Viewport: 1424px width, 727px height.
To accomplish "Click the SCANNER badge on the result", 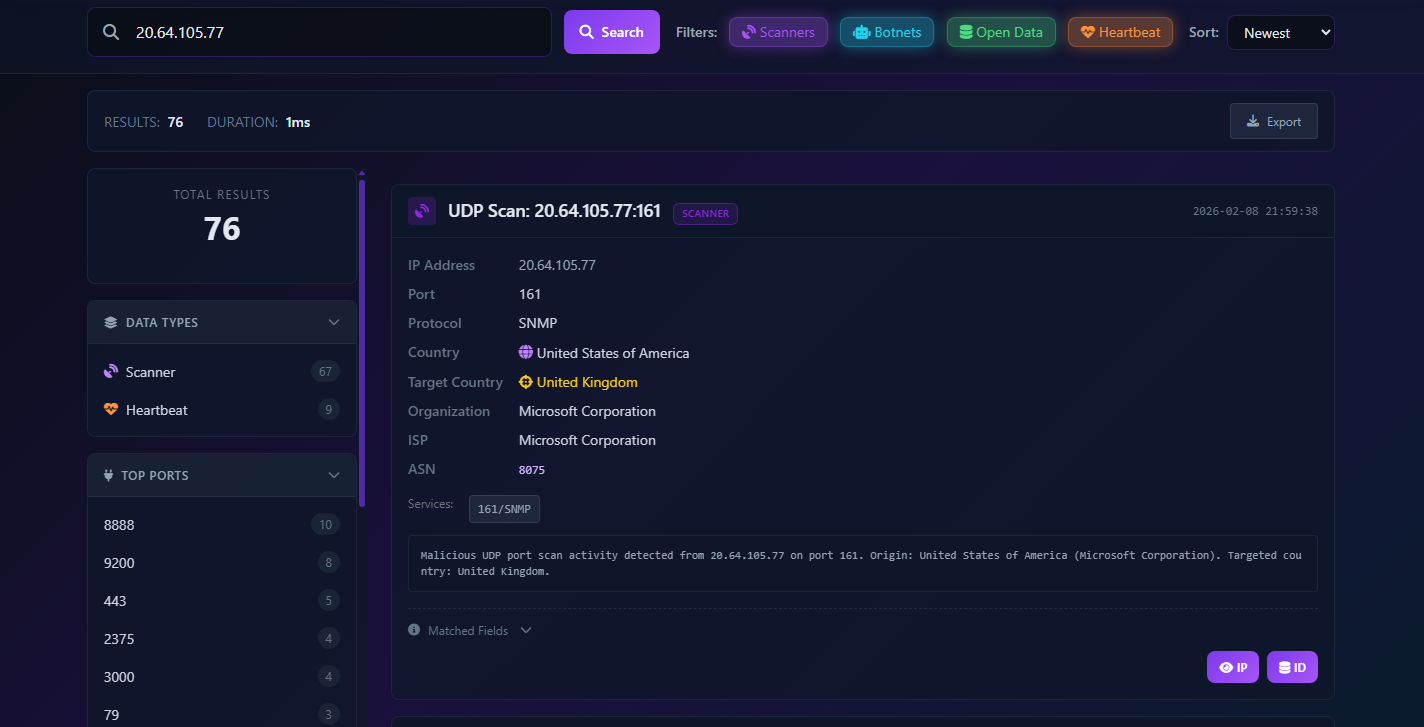I will [705, 213].
